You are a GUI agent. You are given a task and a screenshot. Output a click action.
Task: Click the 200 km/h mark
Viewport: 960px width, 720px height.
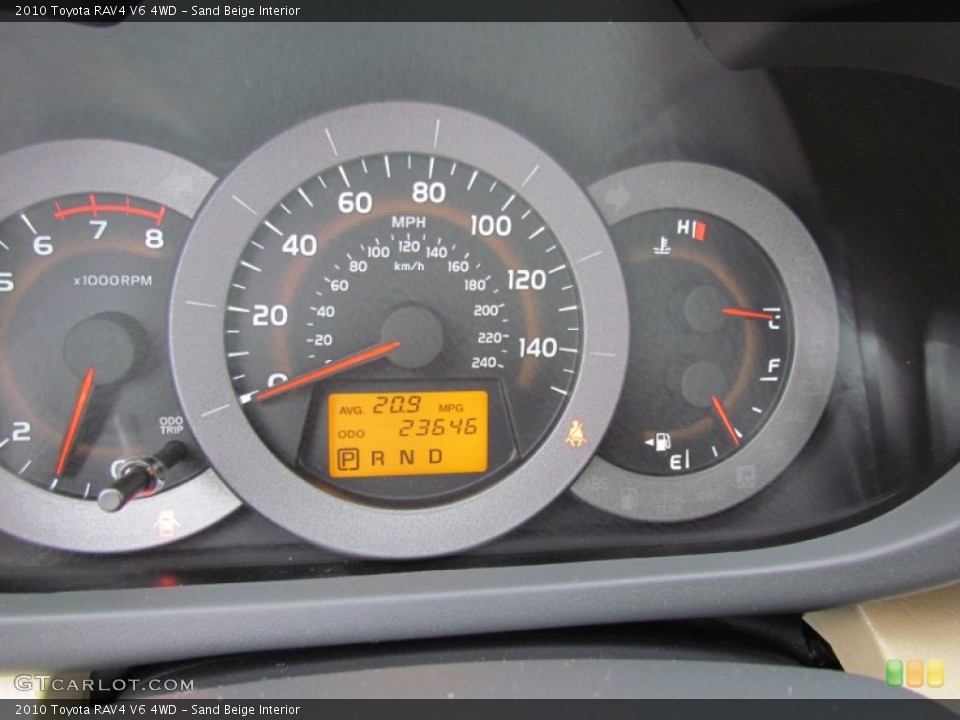[486, 310]
